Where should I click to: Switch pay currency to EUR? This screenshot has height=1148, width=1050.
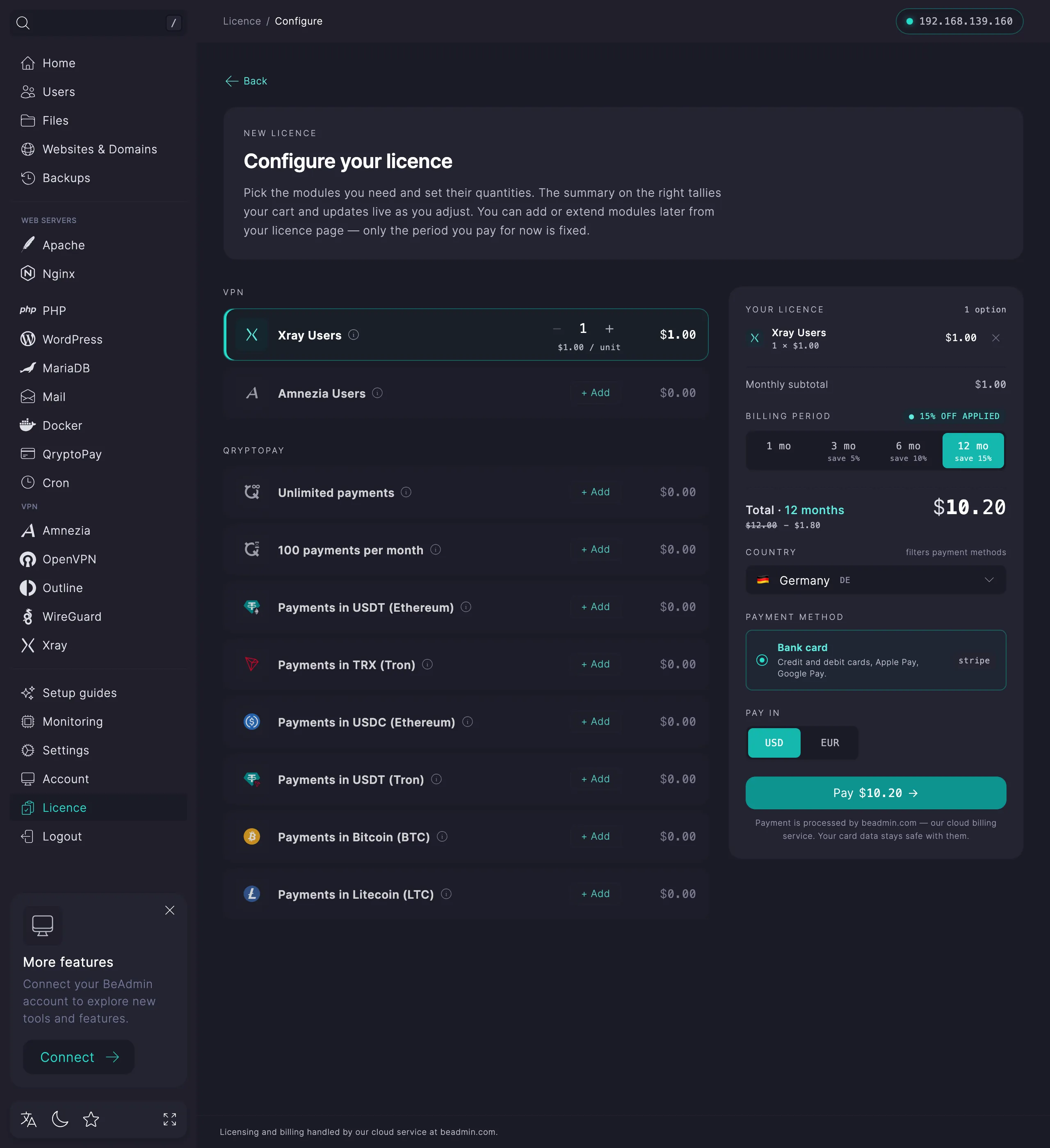point(829,743)
